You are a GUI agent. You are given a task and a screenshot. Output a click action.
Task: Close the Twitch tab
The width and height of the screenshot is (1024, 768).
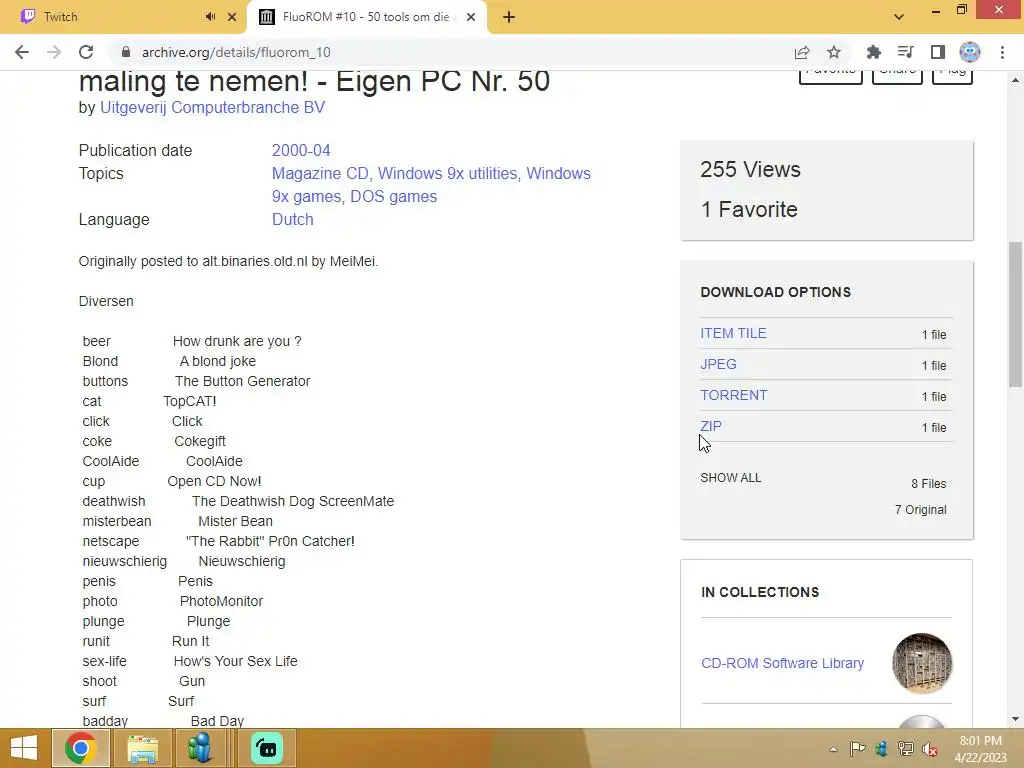pos(232,17)
